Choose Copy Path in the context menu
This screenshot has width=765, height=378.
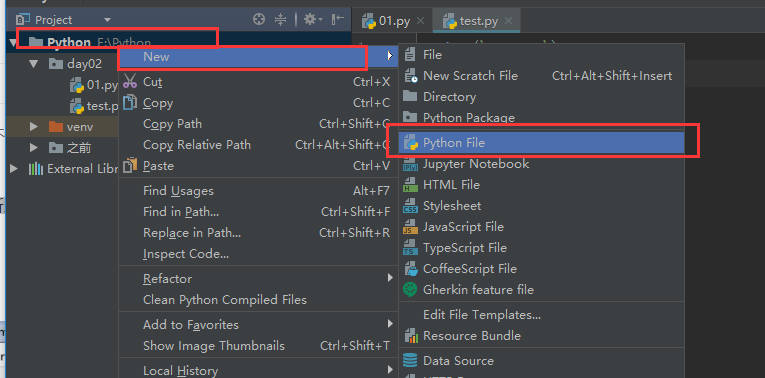pyautogui.click(x=258, y=124)
